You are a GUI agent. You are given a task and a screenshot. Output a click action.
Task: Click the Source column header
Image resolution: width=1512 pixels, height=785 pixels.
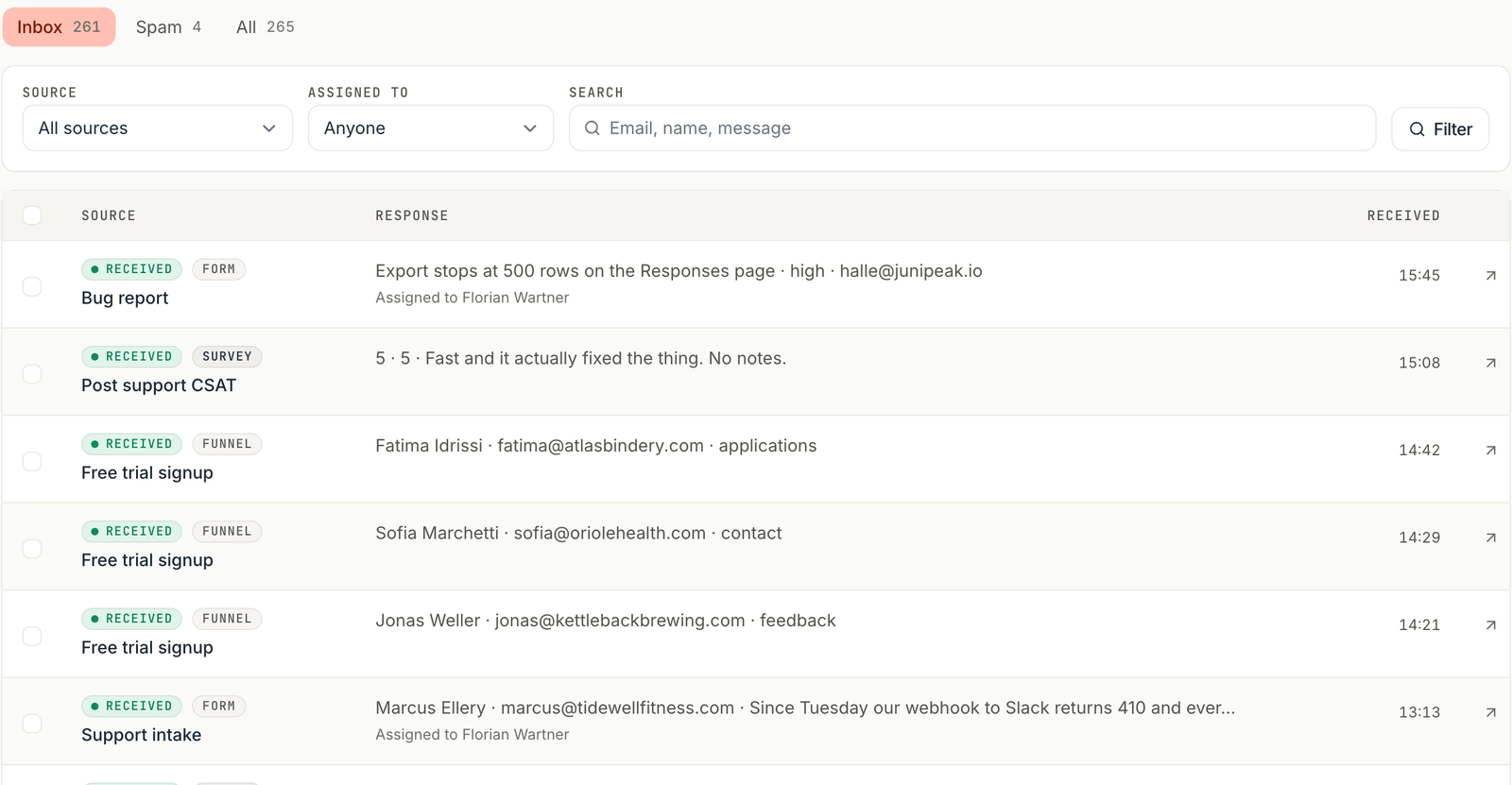pyautogui.click(x=109, y=215)
